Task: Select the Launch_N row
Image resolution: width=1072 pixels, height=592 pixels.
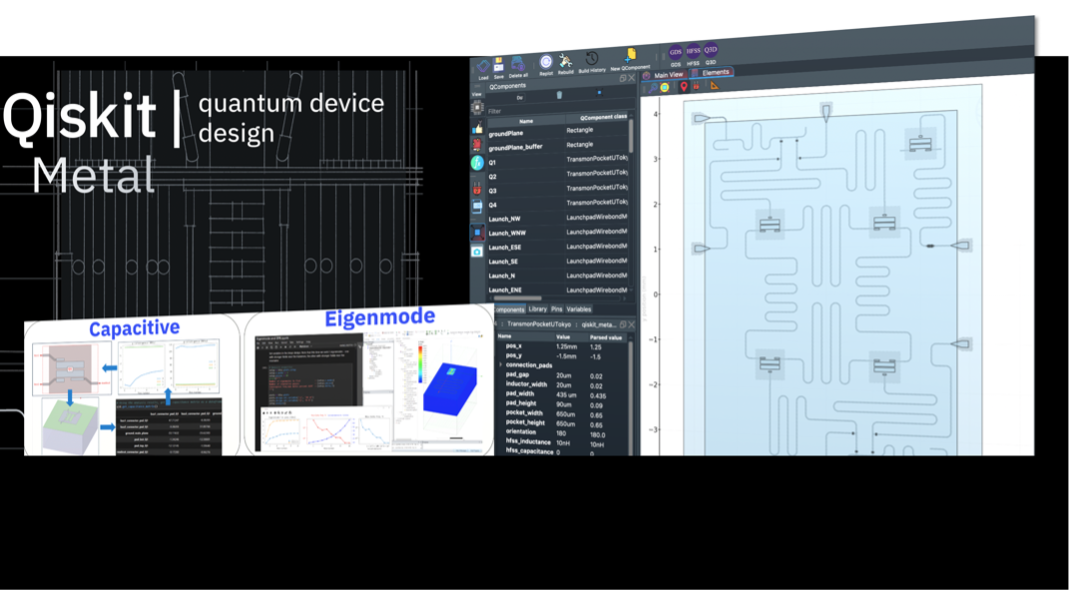Action: point(557,275)
